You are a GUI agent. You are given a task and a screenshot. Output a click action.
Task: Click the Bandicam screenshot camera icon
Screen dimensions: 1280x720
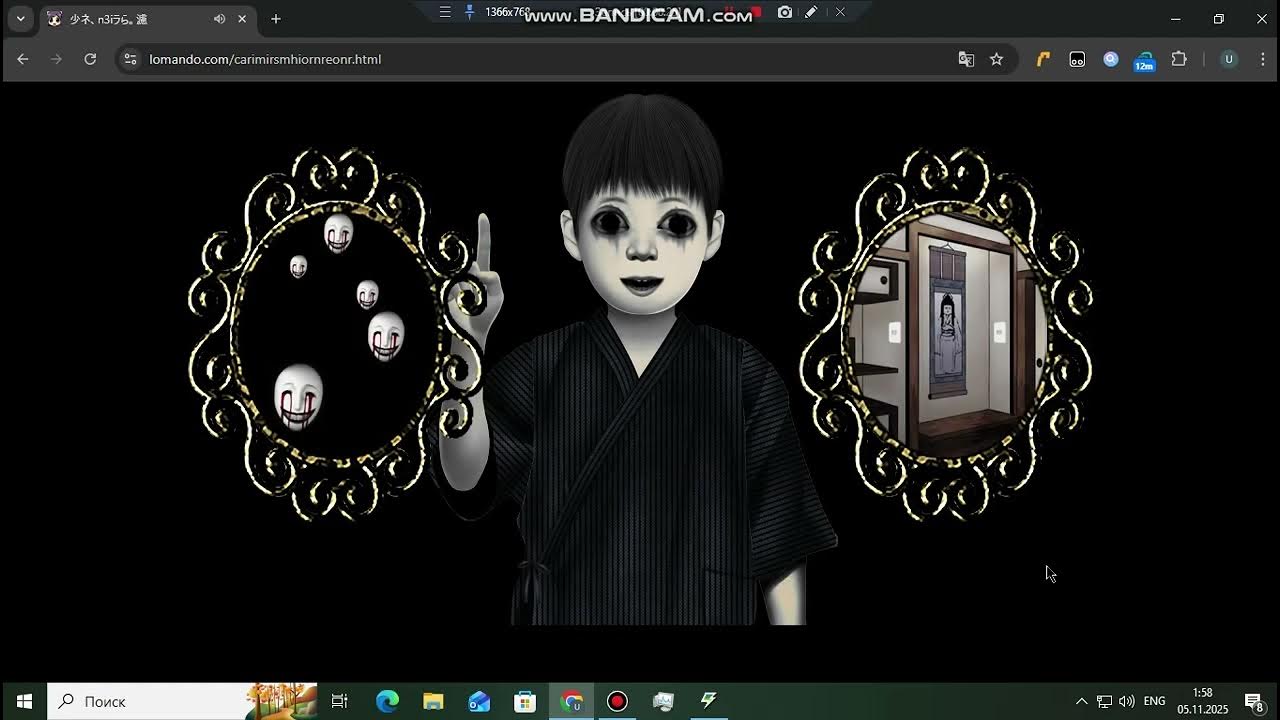tap(785, 12)
